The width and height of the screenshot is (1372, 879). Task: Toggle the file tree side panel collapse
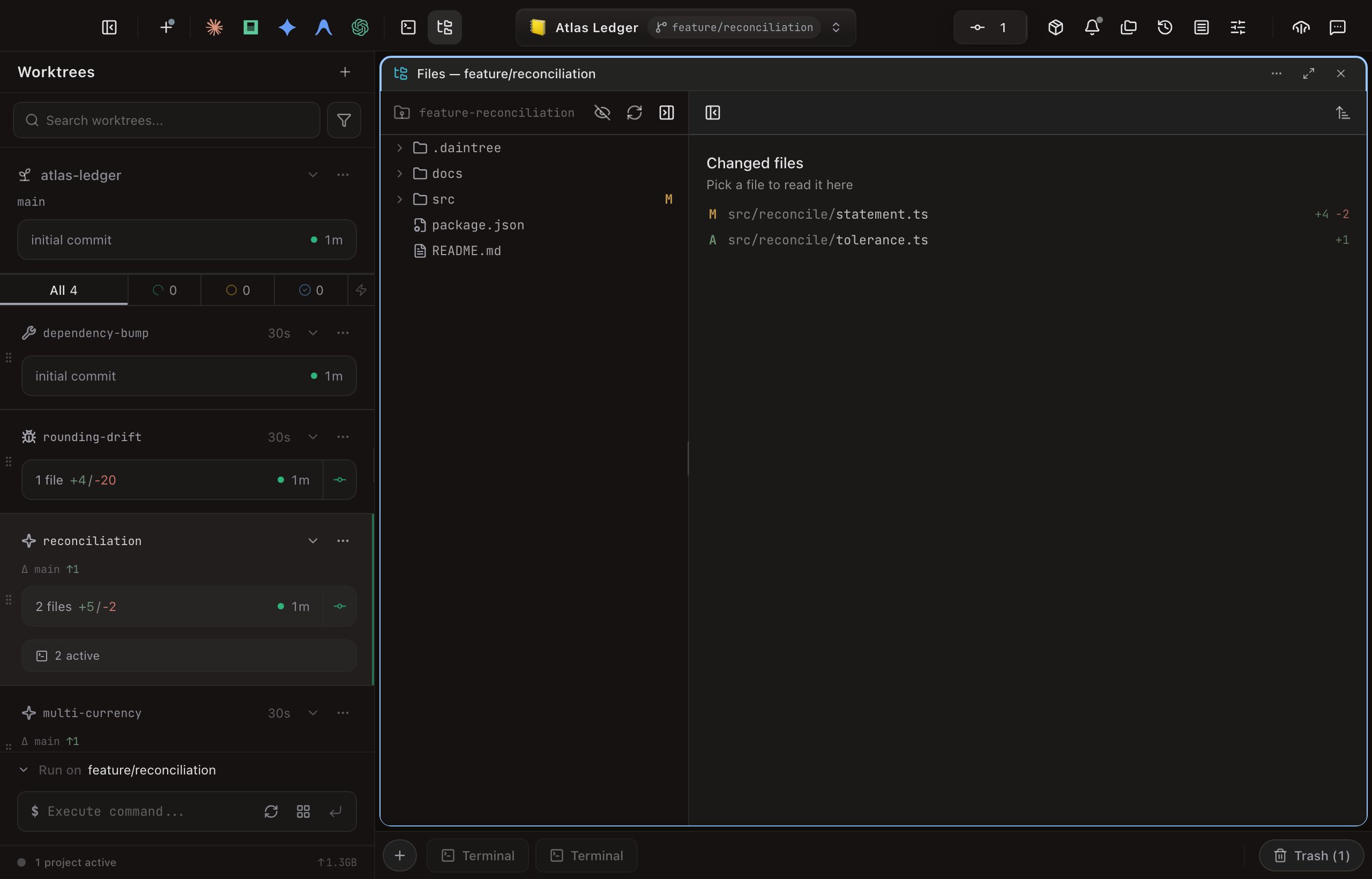667,113
